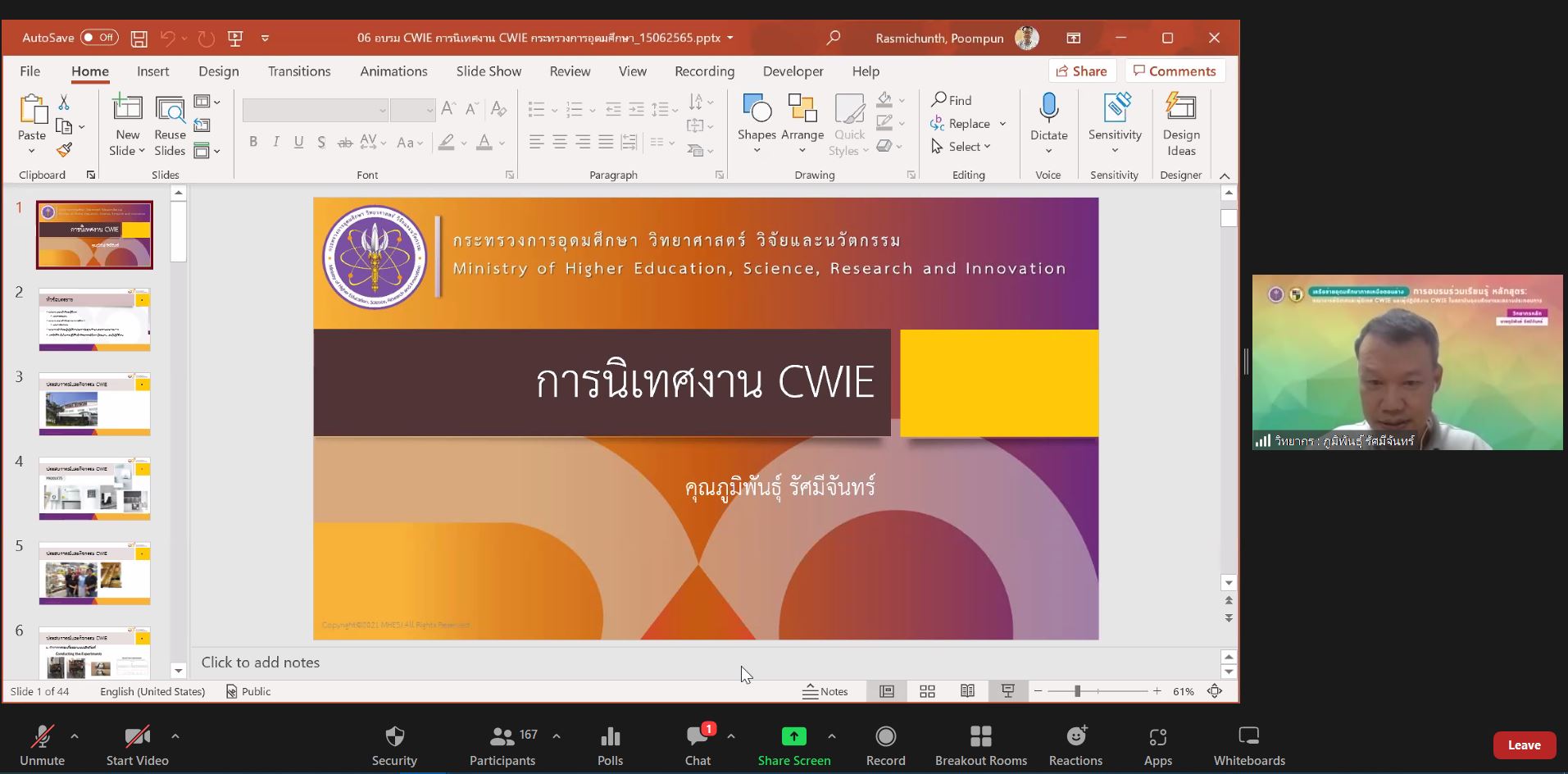Select Normal view button in status bar

click(887, 691)
